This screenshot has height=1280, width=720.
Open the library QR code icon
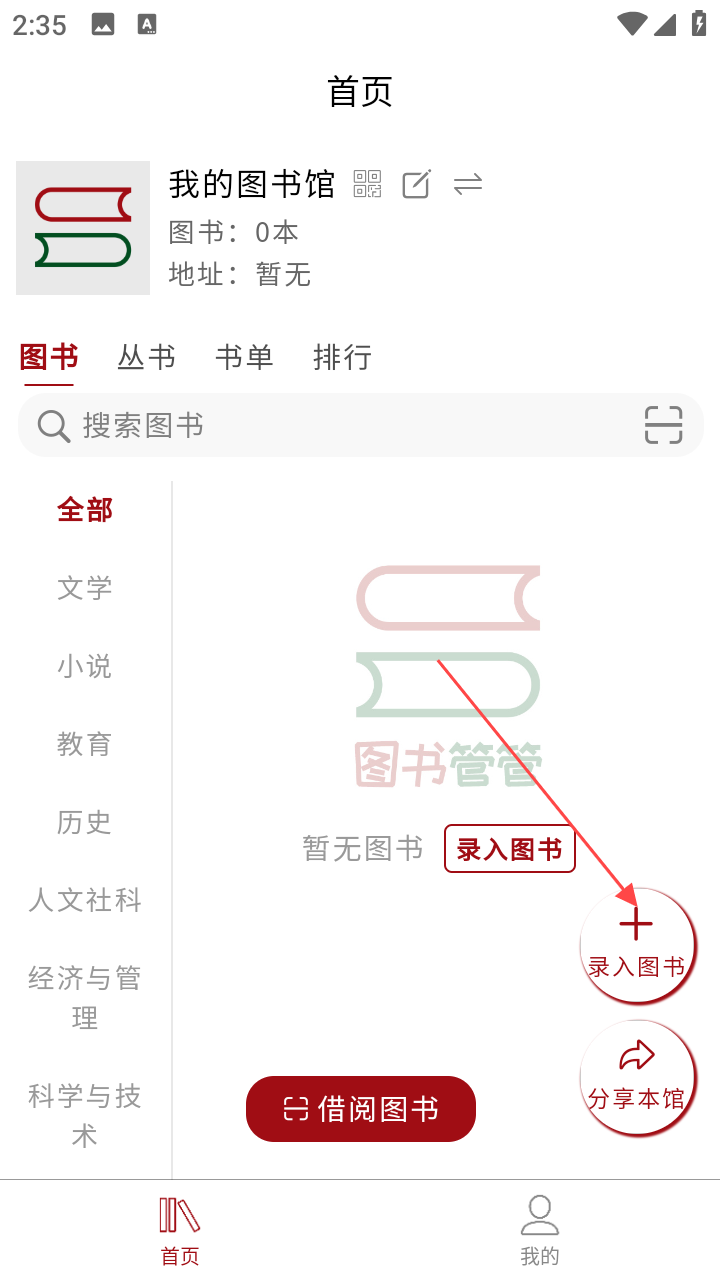368,184
